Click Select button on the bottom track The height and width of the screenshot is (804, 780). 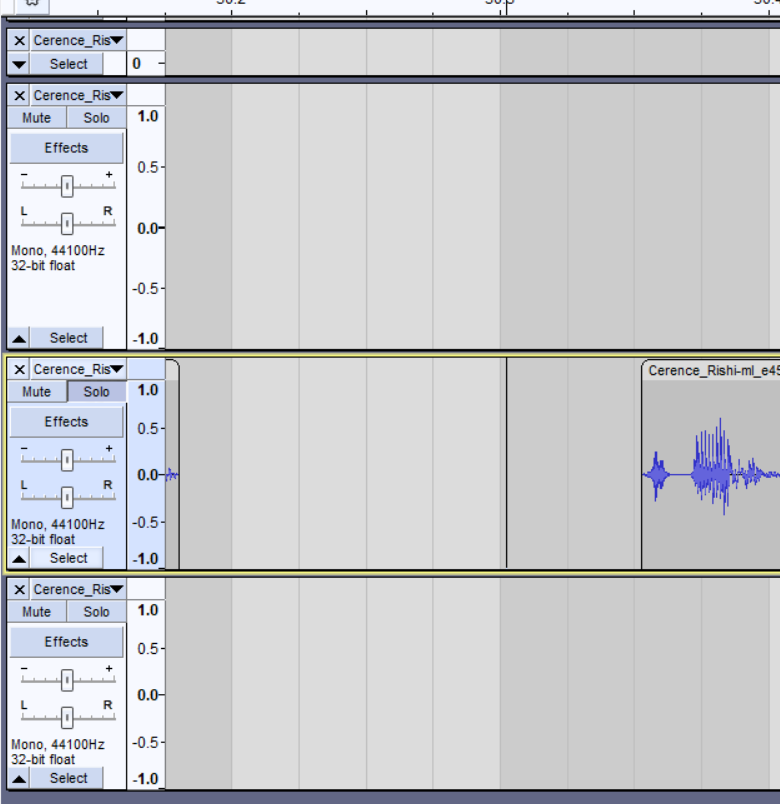pos(68,779)
